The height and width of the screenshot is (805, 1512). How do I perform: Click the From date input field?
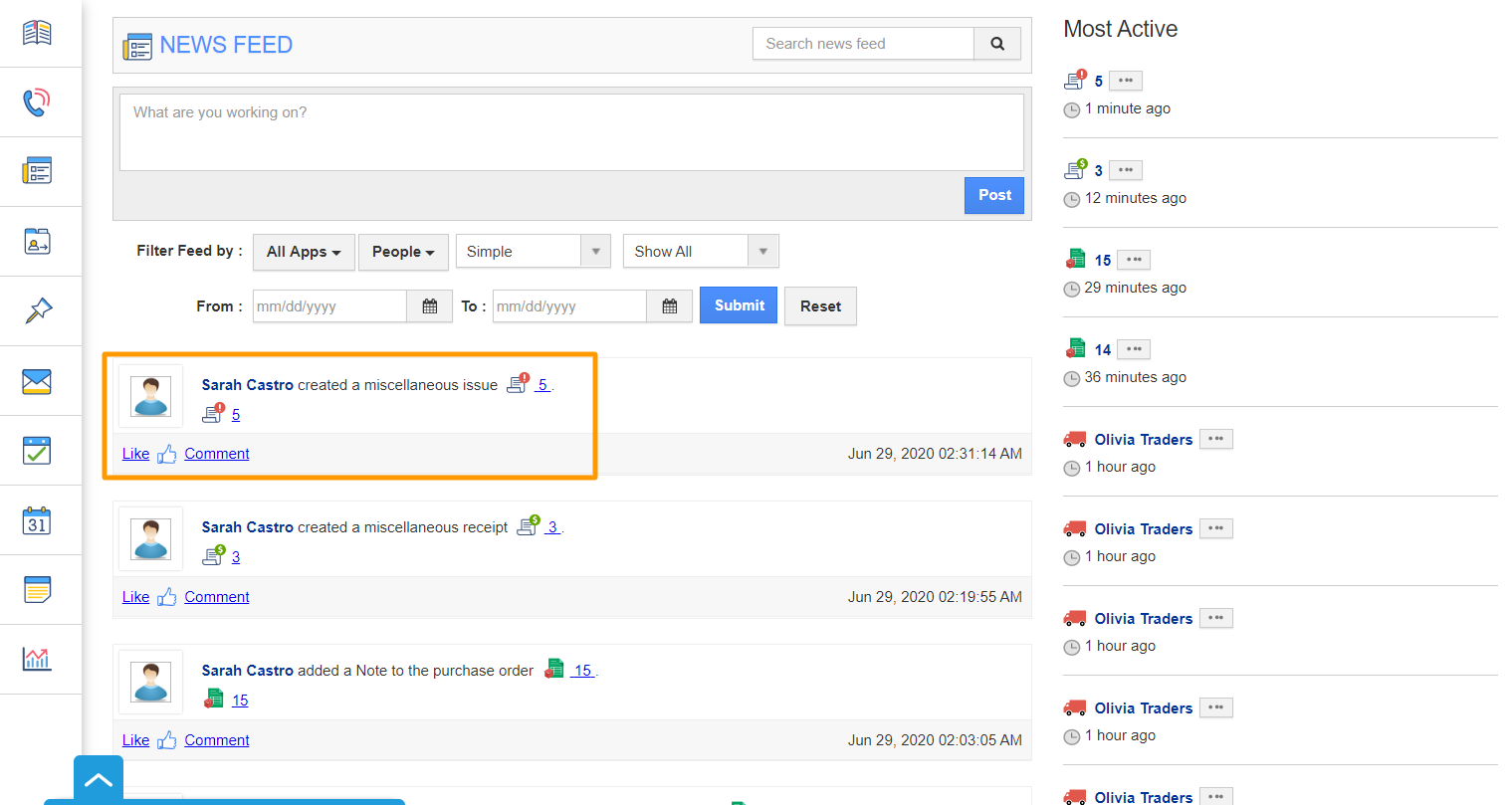[329, 306]
